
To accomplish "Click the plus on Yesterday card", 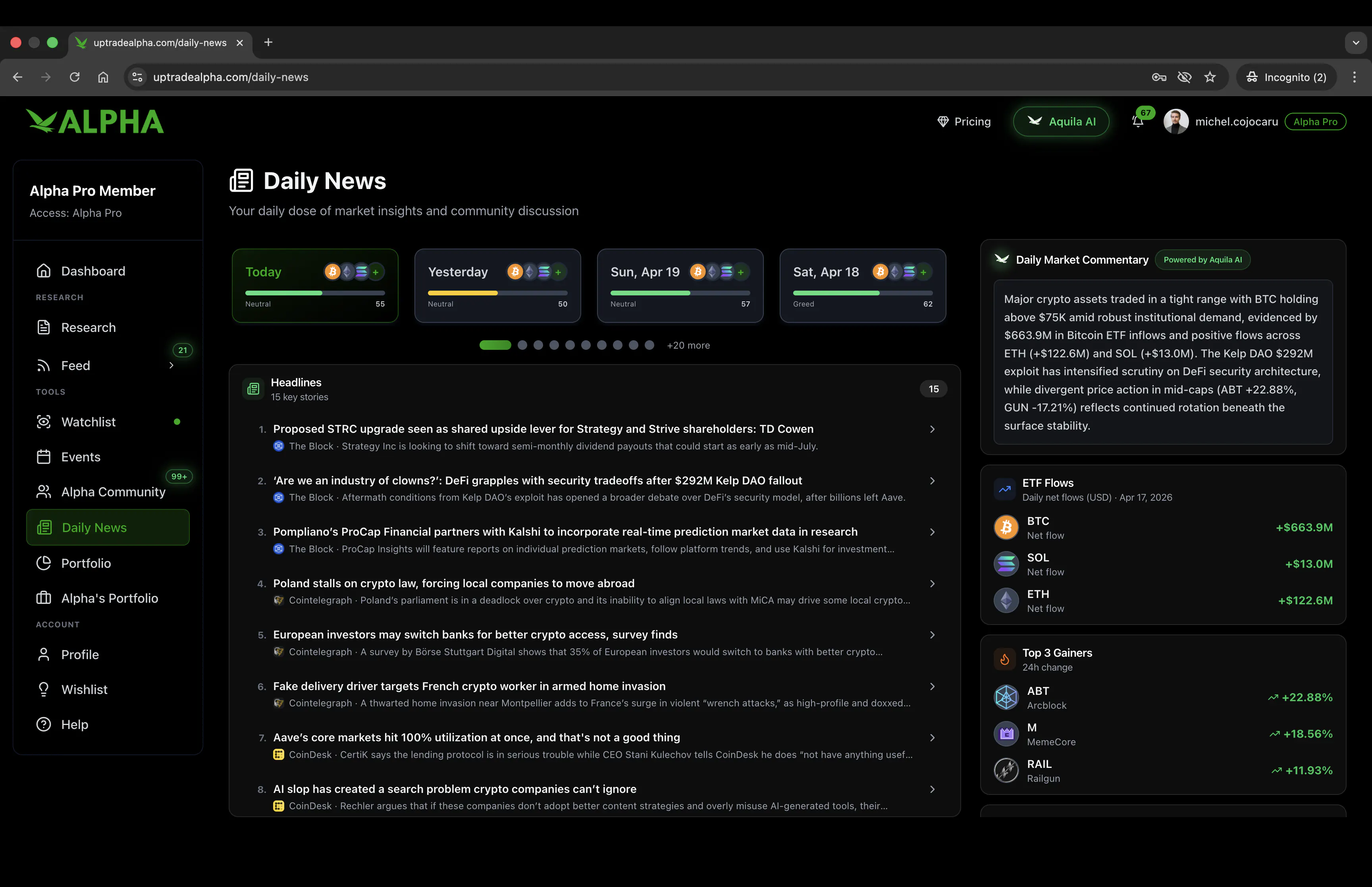I will pyautogui.click(x=558, y=272).
